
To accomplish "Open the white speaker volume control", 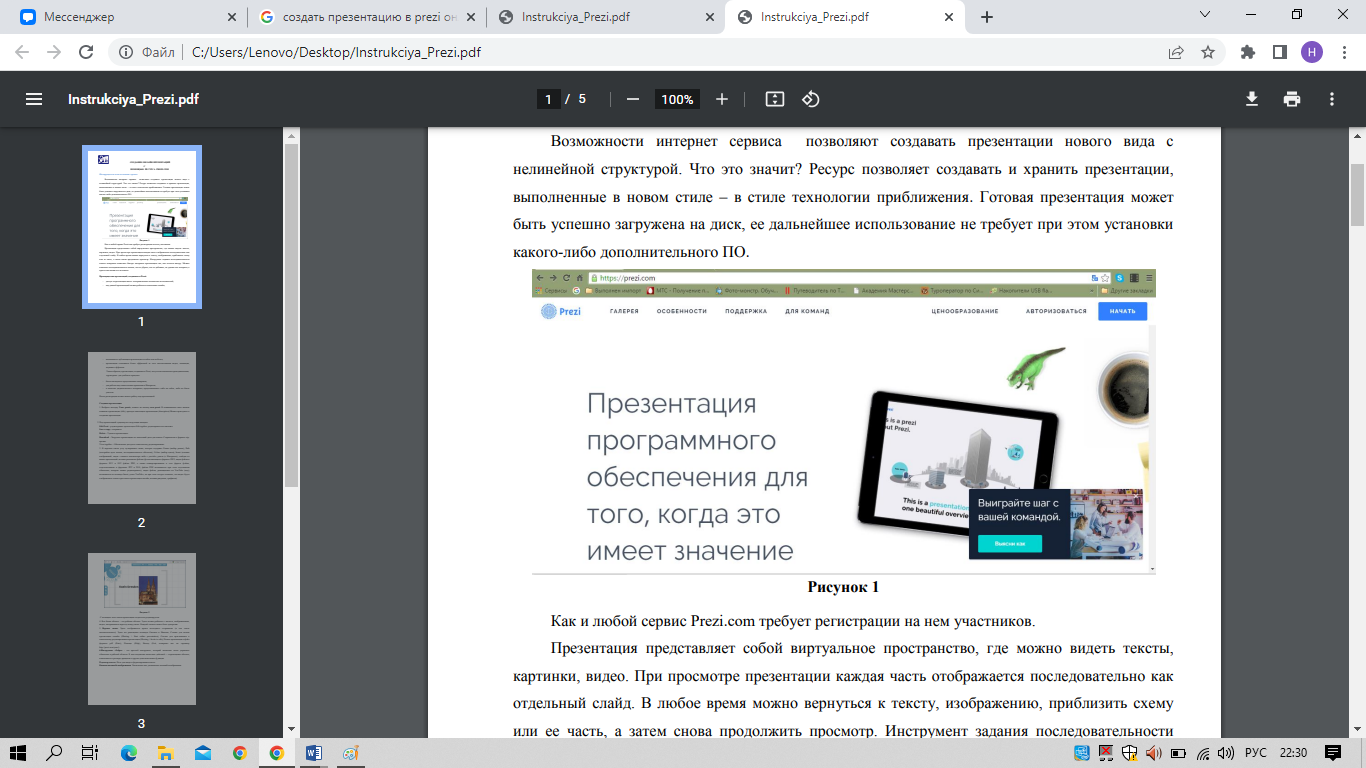I will coord(1227,753).
